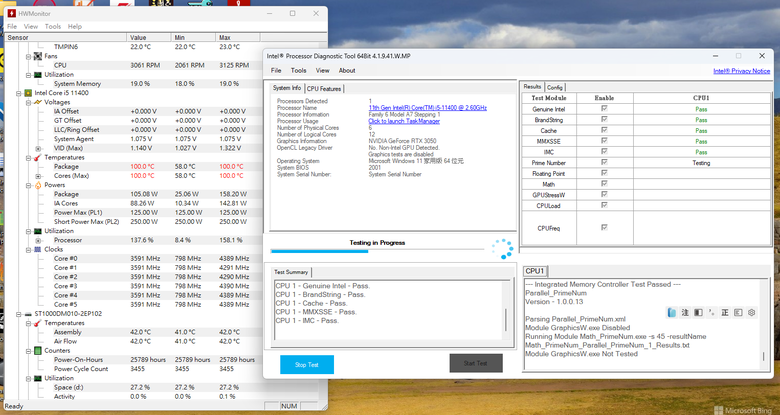Open the 11th Gen Intel Core processor name link
This screenshot has height=415, width=780.
(427, 107)
